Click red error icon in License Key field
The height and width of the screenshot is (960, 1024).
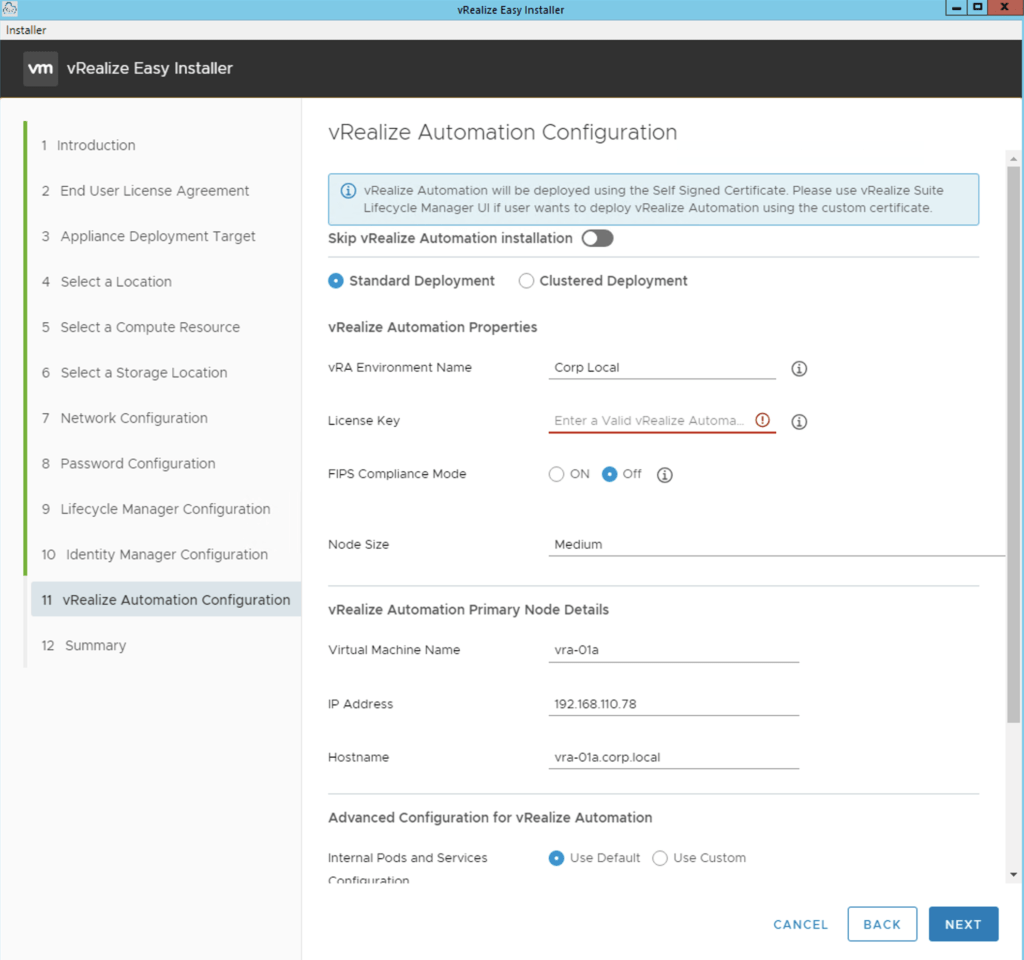tap(763, 421)
